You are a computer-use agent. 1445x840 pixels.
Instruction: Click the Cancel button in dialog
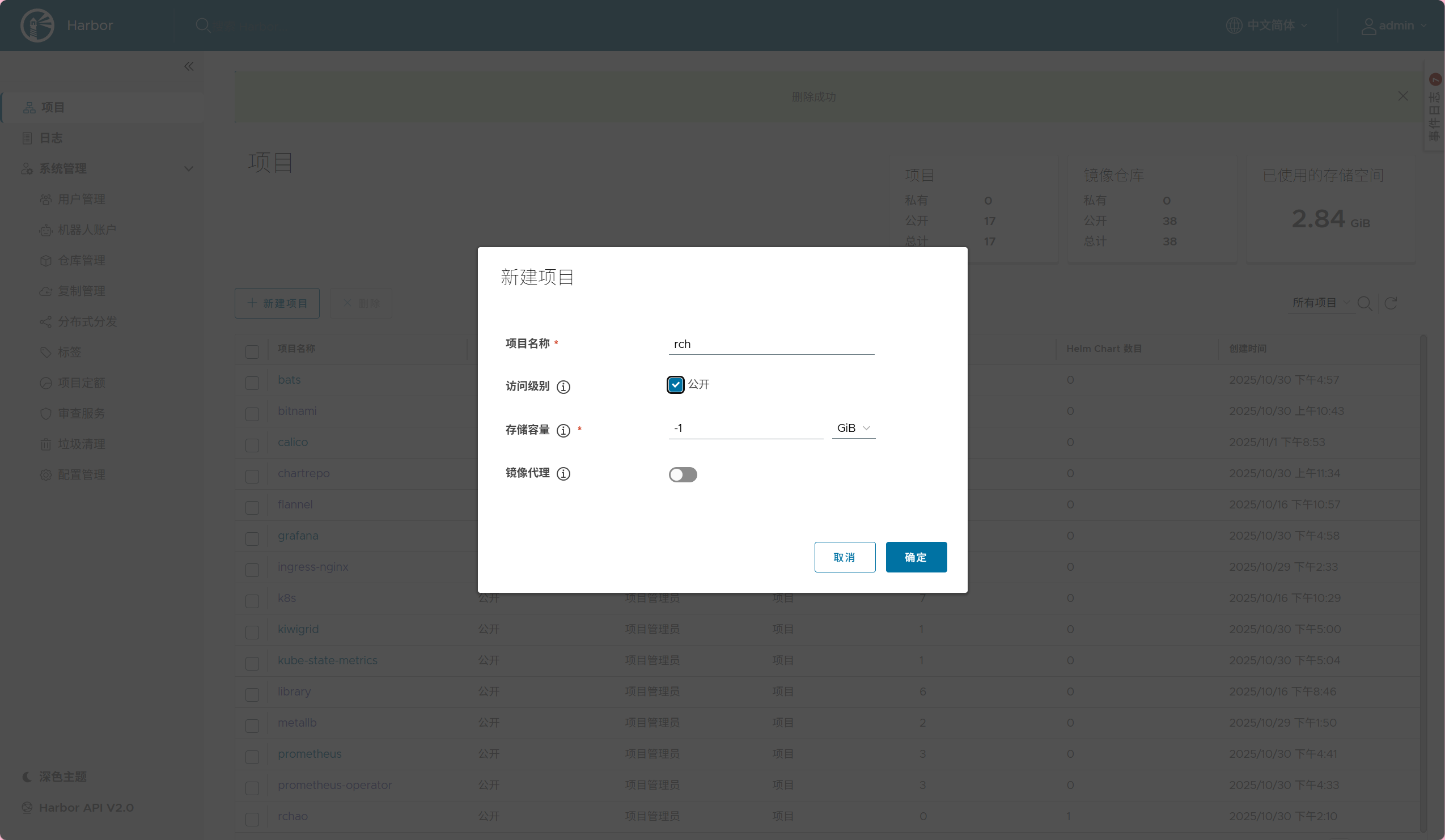(x=844, y=557)
